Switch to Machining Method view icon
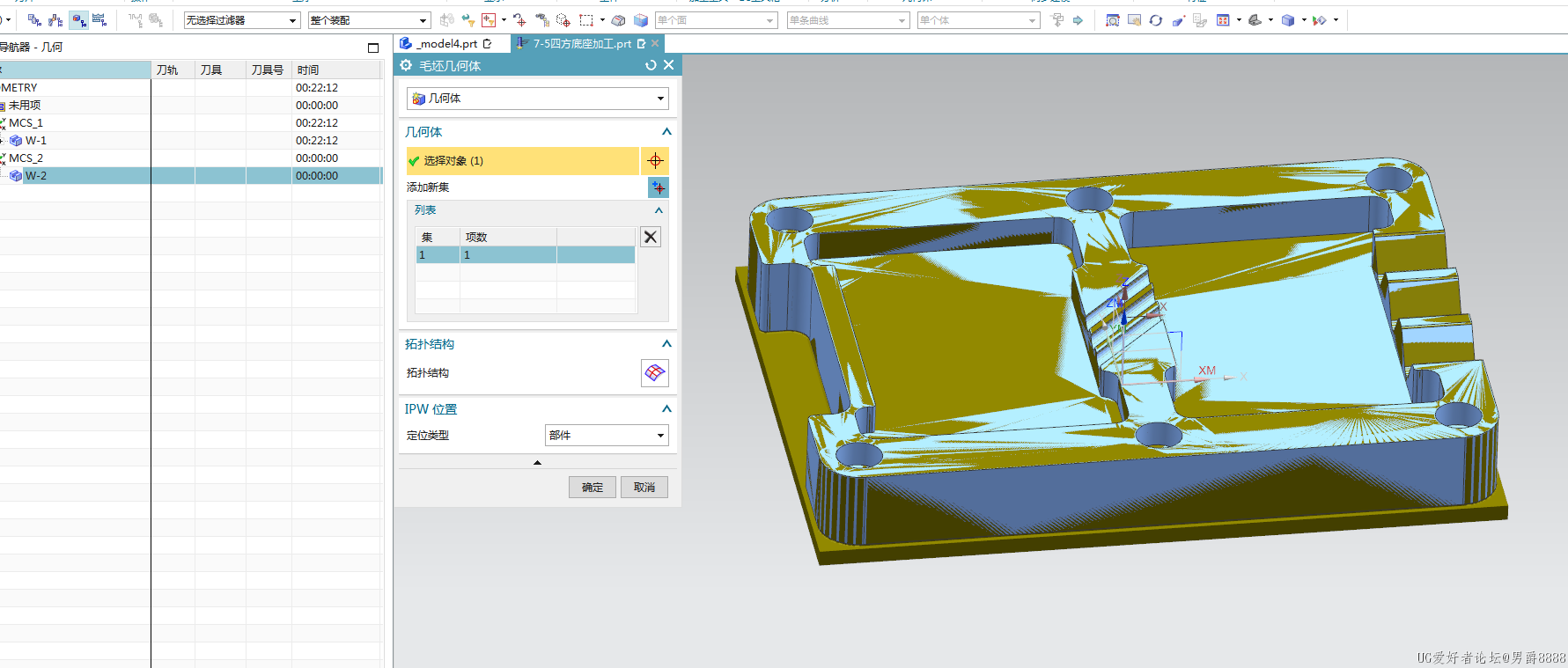The image size is (1568, 668). click(99, 19)
